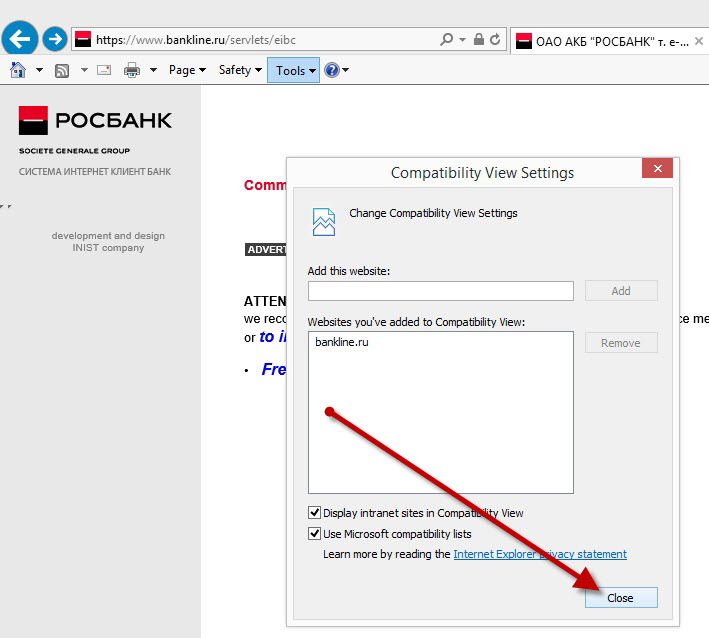Screen dimensions: 709x638
Task: Expand the Home button dropdown arrow
Action: (x=39, y=70)
